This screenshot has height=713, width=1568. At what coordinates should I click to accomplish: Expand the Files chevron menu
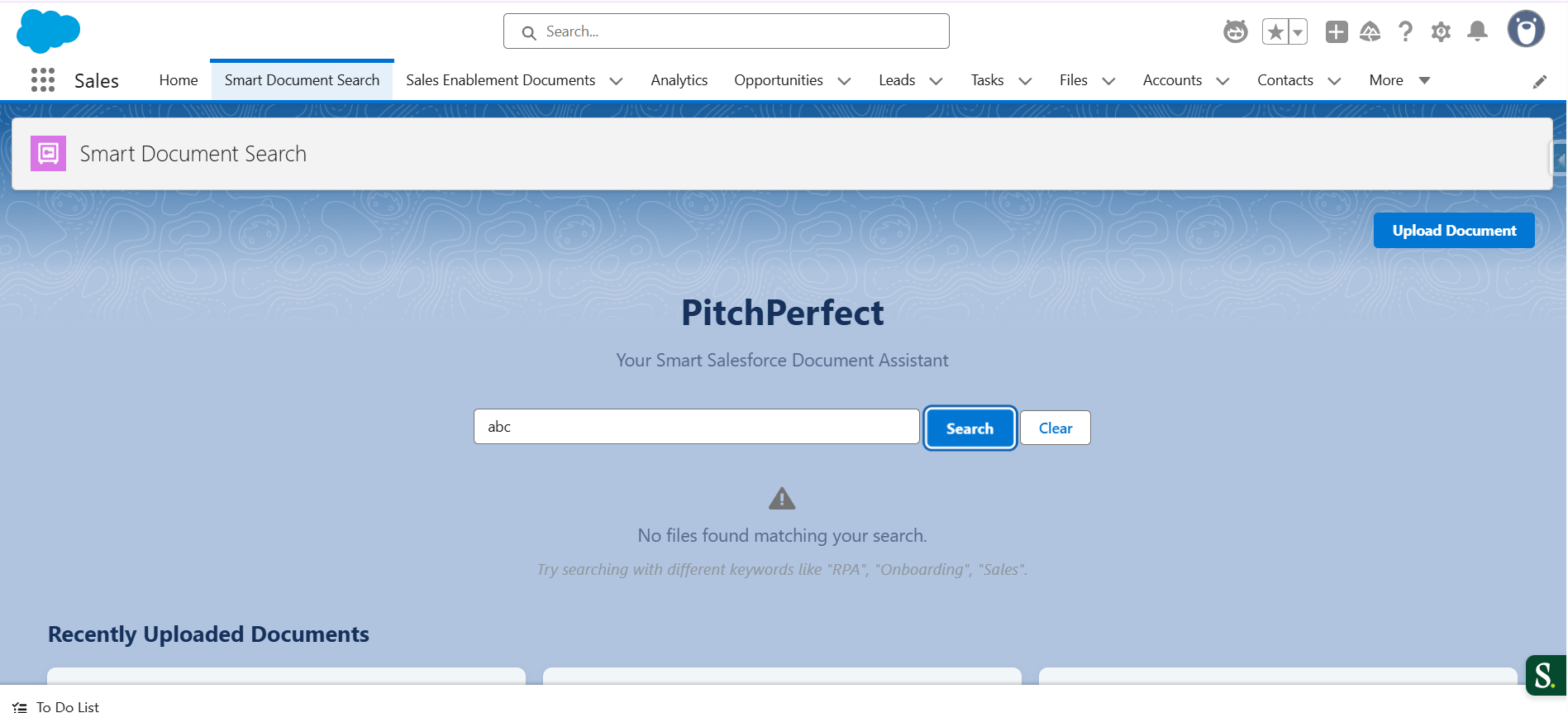[1109, 81]
